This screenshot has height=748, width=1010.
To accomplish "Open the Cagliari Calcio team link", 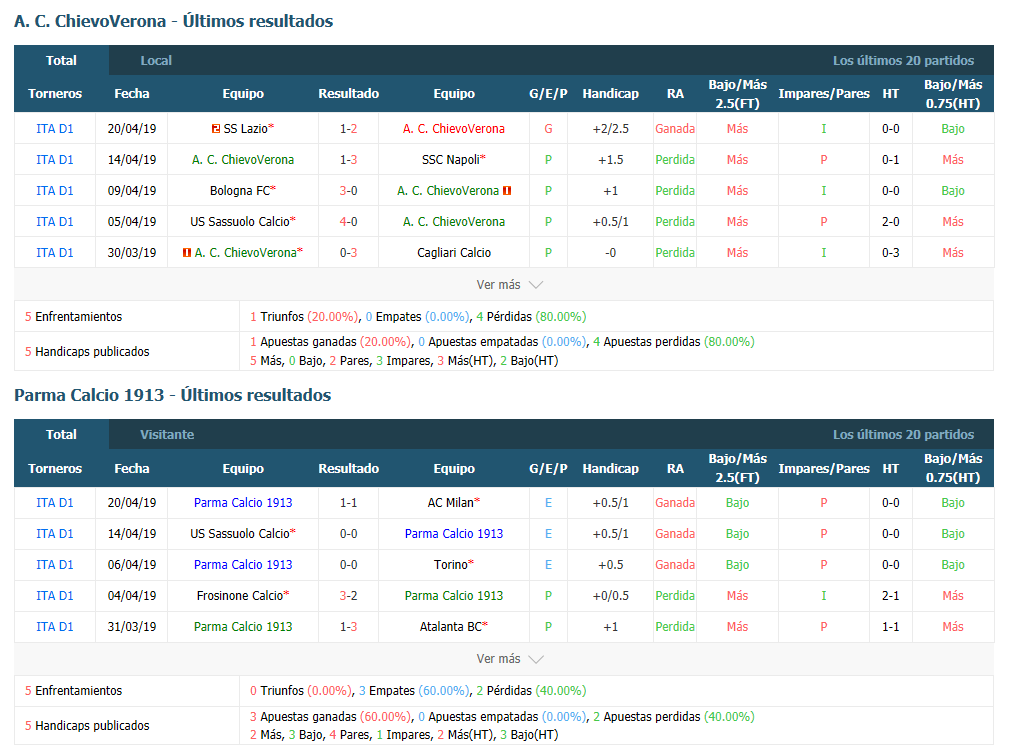I will point(454,253).
